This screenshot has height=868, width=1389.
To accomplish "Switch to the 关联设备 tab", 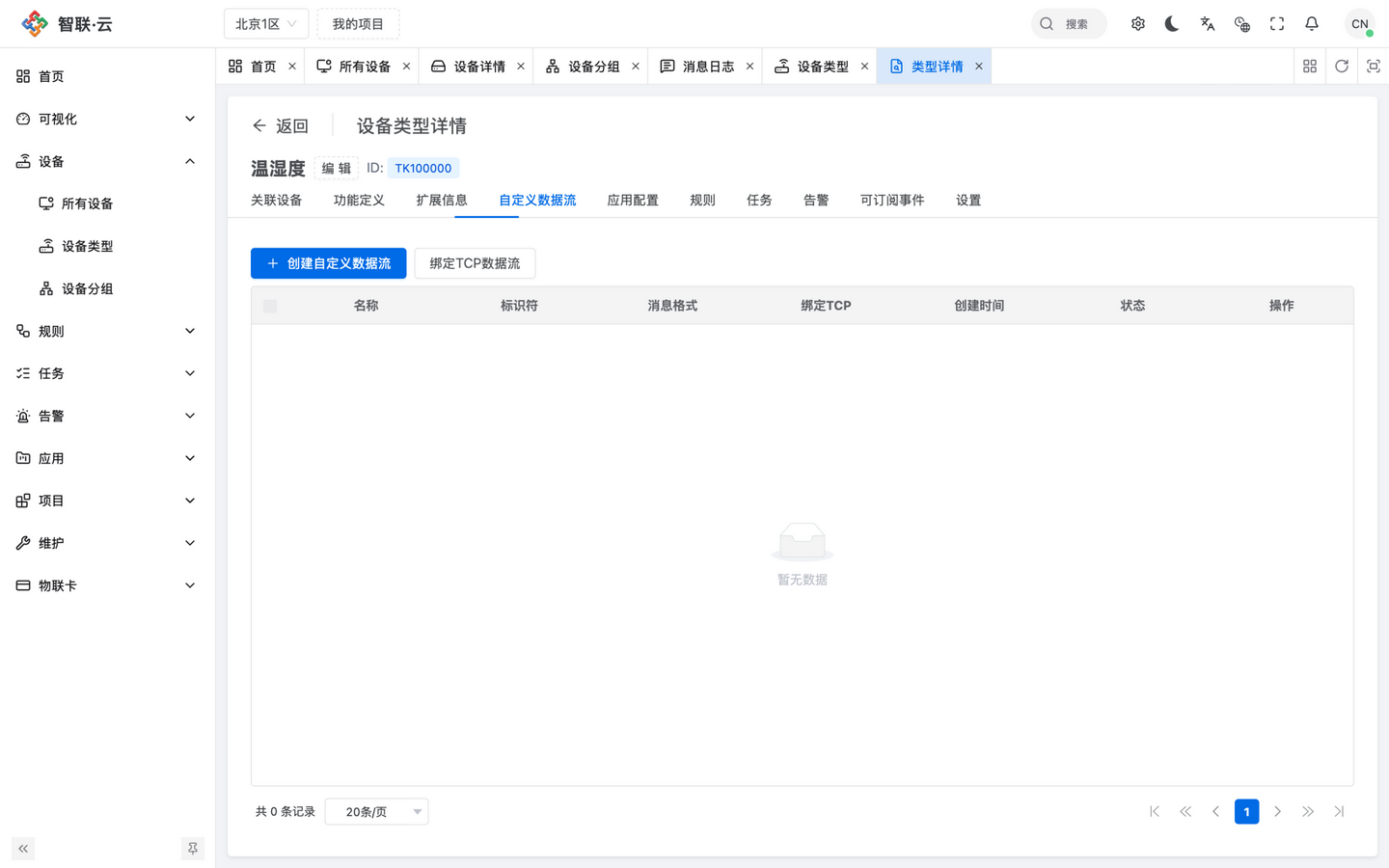I will (x=277, y=201).
